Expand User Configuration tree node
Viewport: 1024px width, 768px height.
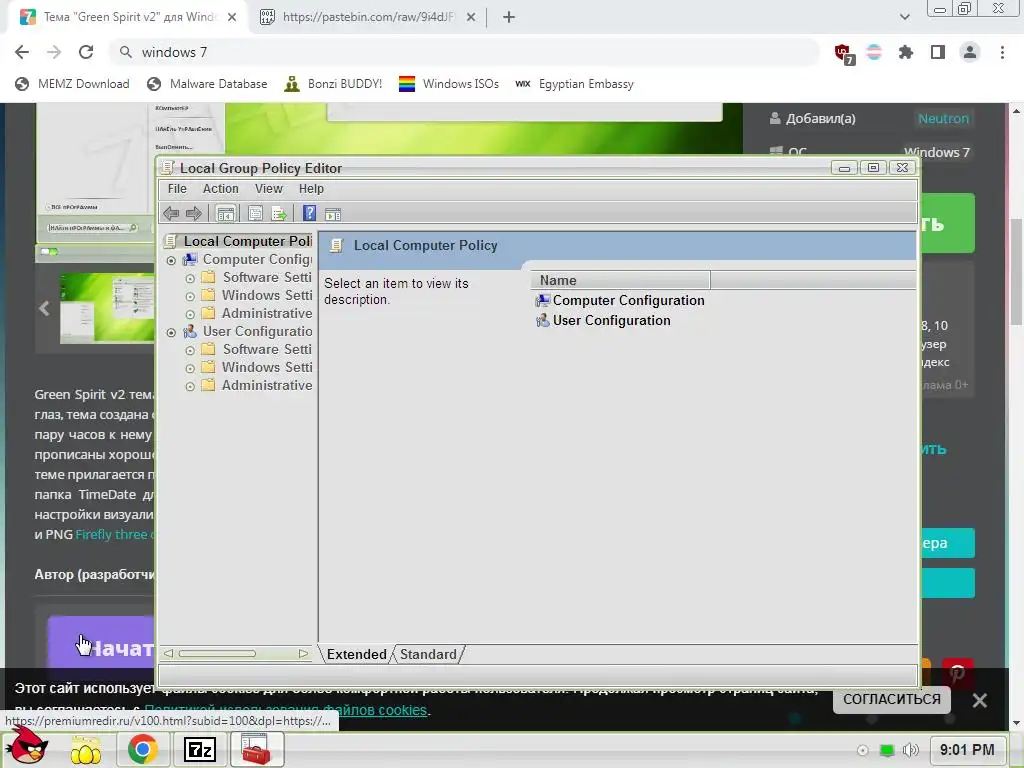pos(171,332)
